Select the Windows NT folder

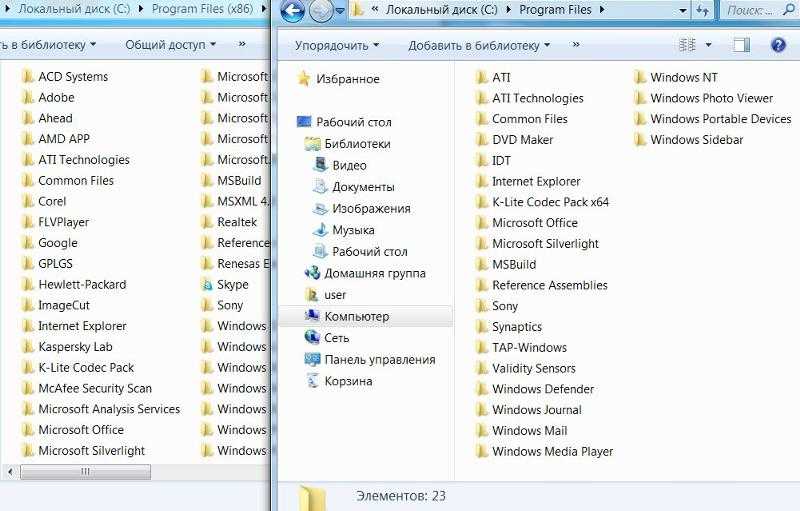point(676,78)
